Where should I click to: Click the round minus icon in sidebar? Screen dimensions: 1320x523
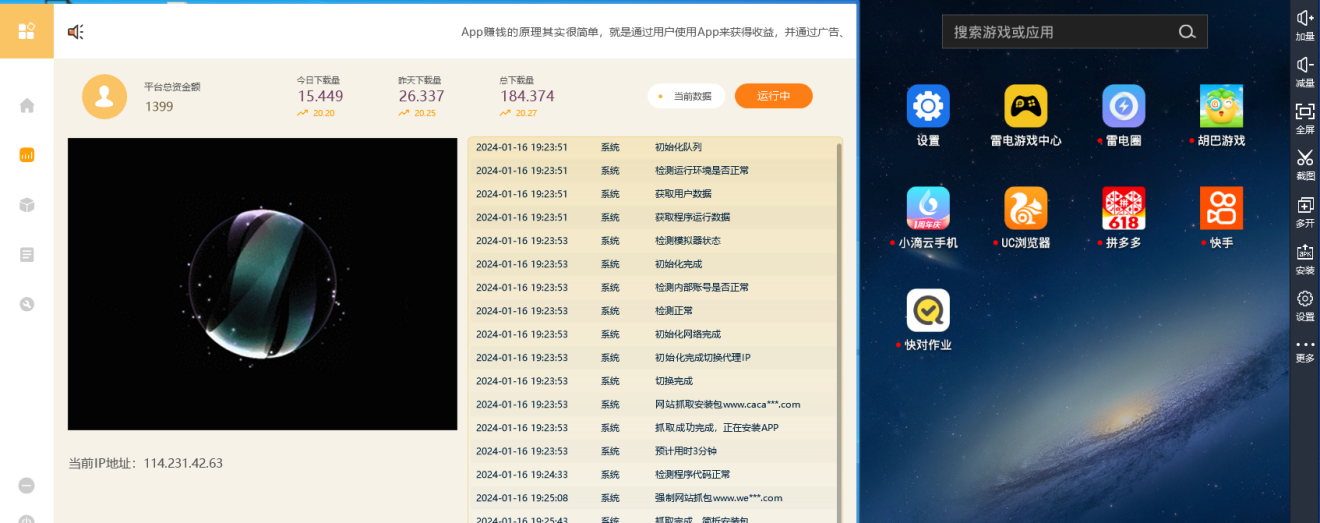[x=27, y=485]
